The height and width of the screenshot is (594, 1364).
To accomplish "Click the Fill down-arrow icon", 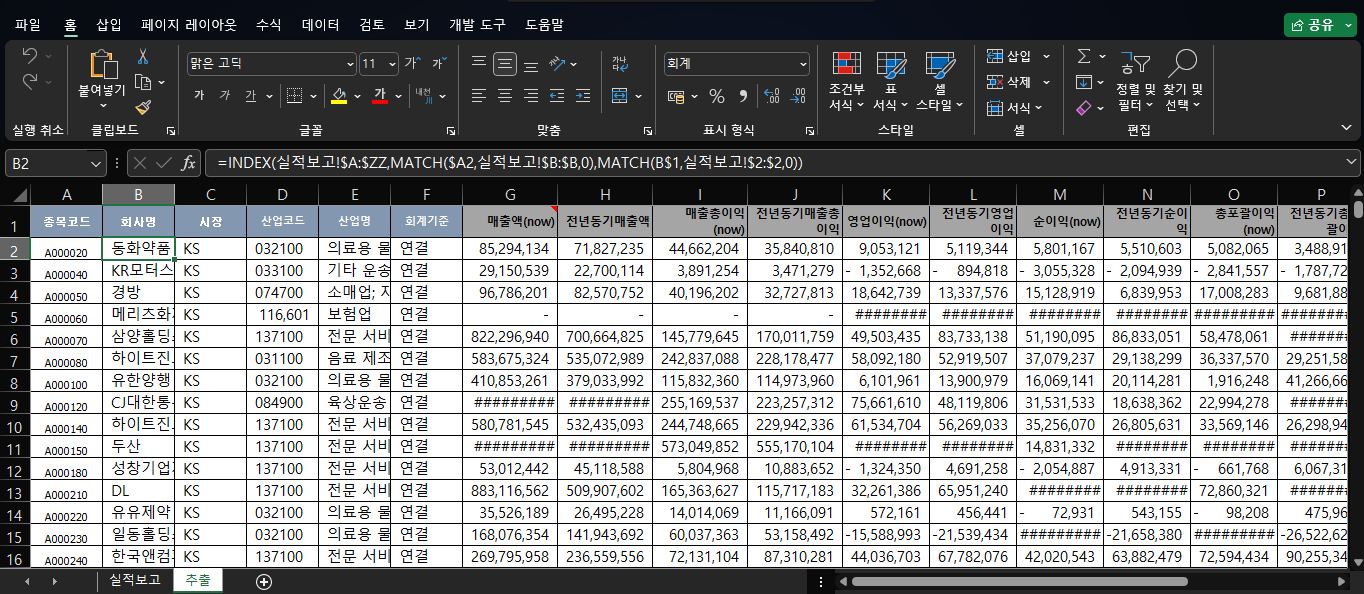I will pyautogui.click(x=1084, y=82).
